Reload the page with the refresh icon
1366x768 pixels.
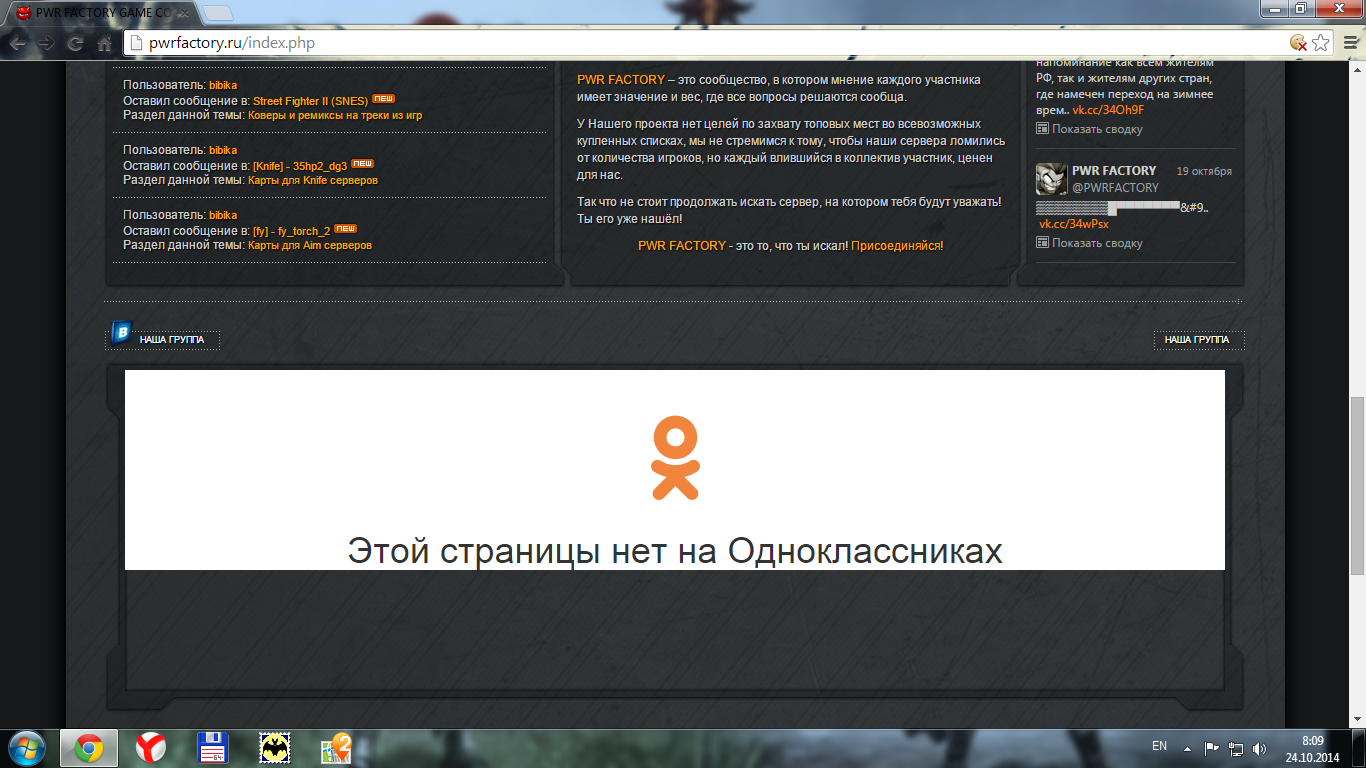(75, 43)
